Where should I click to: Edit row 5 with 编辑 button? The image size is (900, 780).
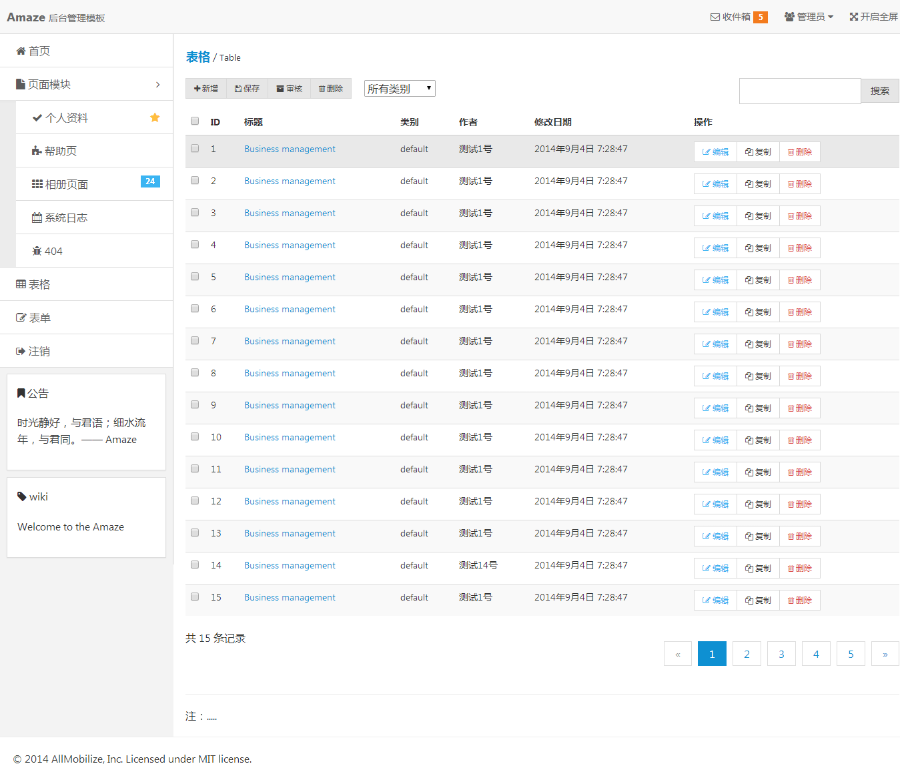click(x=715, y=280)
